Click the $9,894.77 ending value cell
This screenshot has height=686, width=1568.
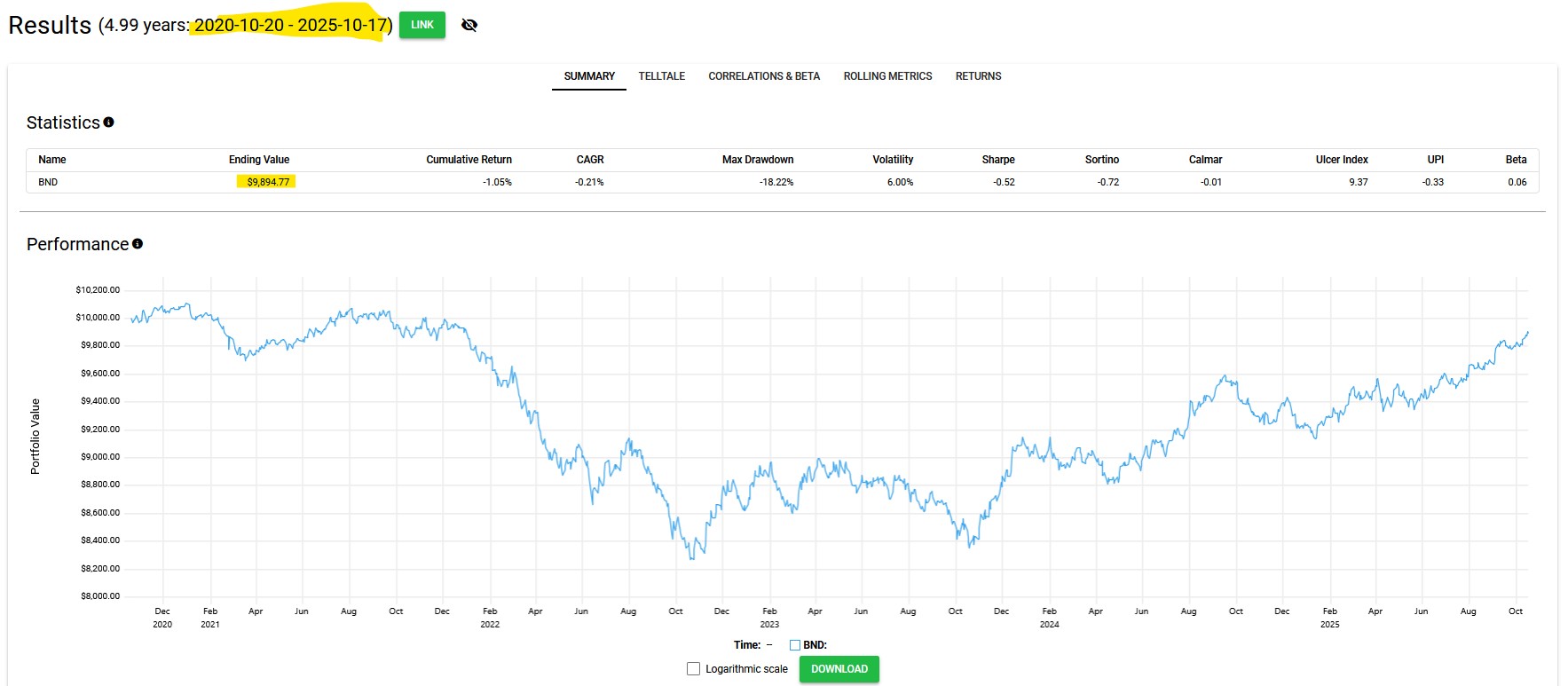pyautogui.click(x=268, y=182)
